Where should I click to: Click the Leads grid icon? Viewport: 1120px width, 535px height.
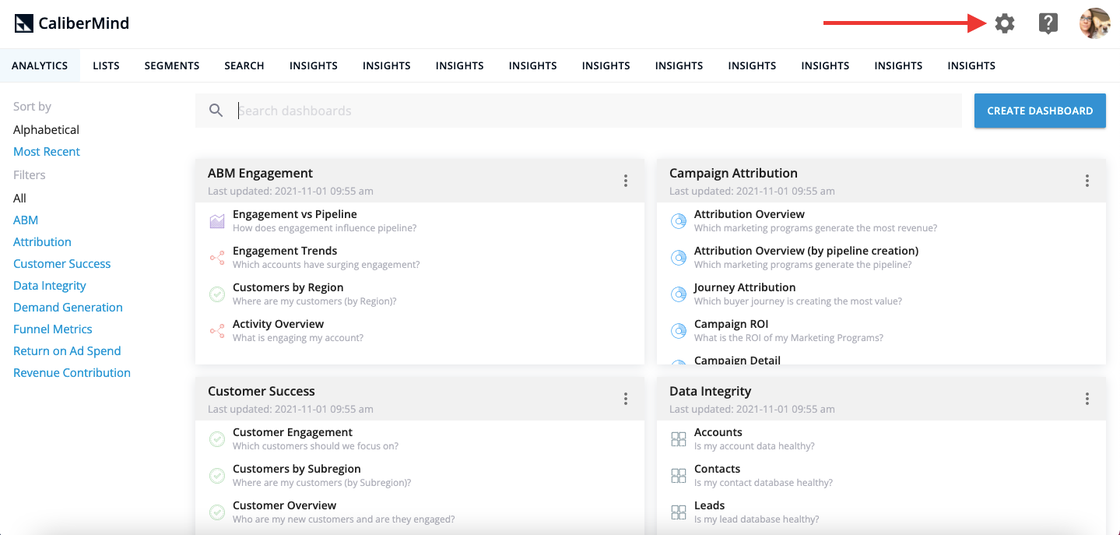(679, 511)
